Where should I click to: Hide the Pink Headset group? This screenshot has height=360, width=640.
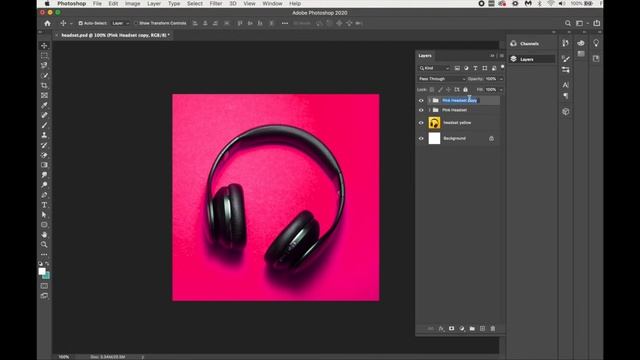(x=421, y=110)
